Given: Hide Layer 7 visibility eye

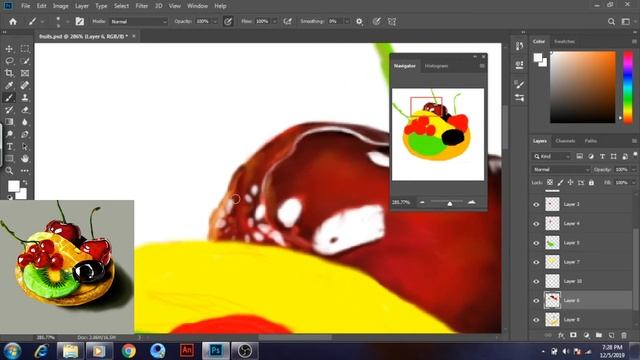Looking at the screenshot, I should pyautogui.click(x=536, y=262).
